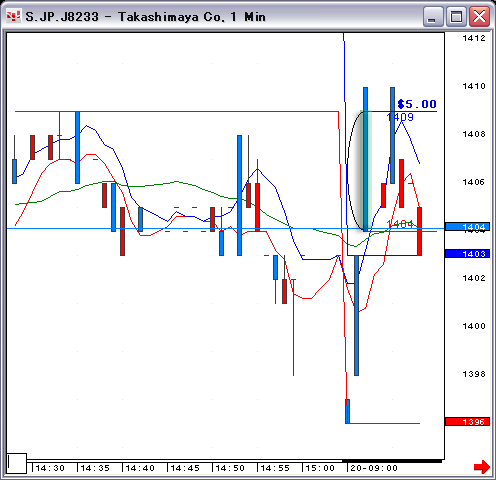Minimize the Takashimaya chart window
This screenshot has width=496, height=480.
pyautogui.click(x=432, y=17)
